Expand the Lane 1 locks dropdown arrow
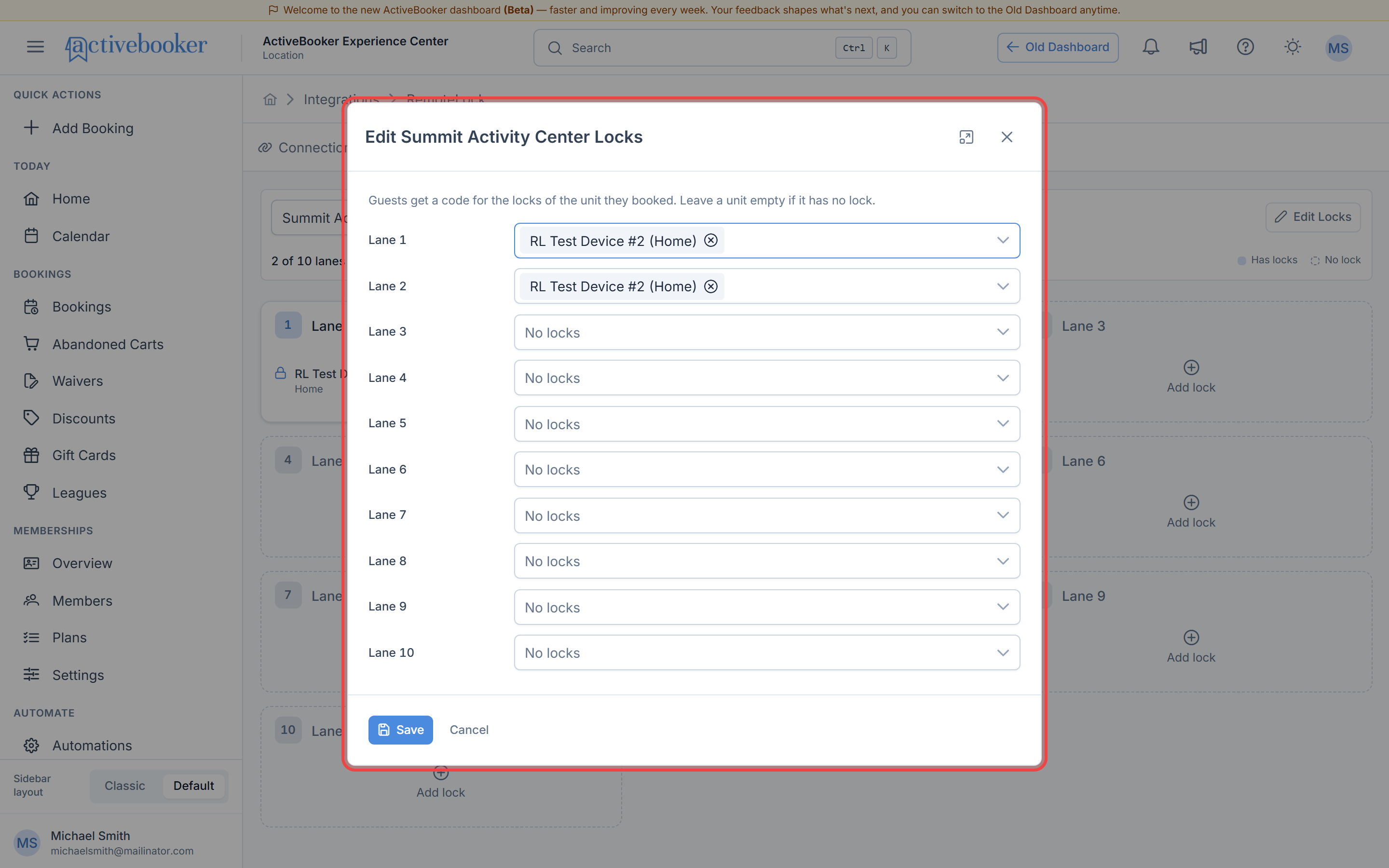Viewport: 1389px width, 868px height. (1002, 241)
